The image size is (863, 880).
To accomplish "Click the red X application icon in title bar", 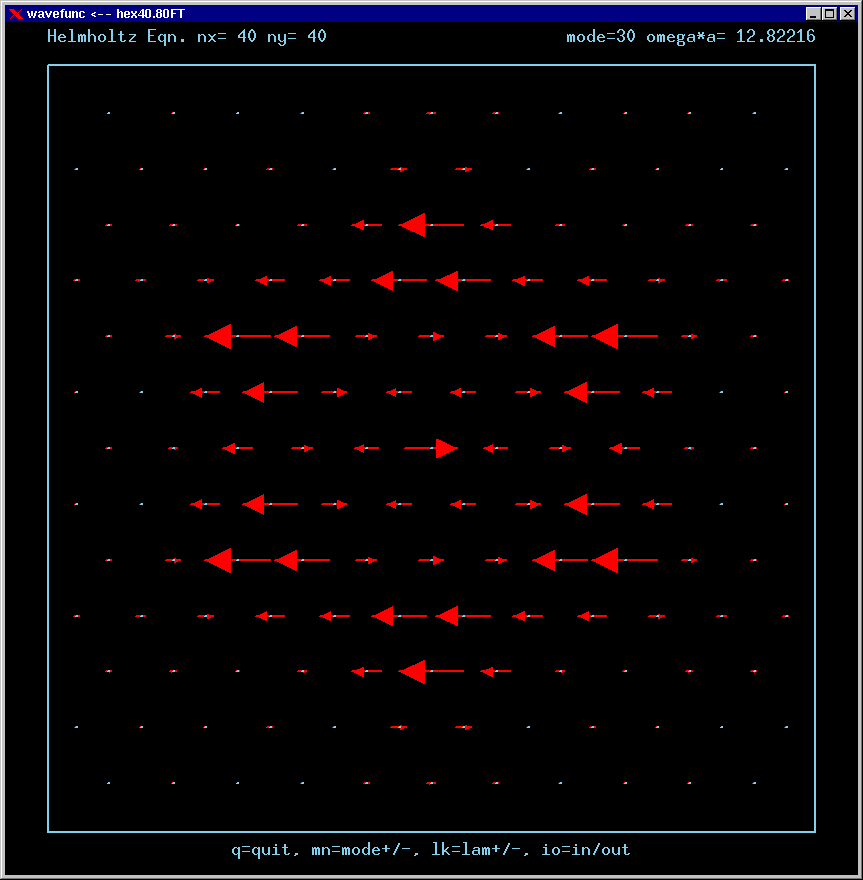I will (15, 14).
